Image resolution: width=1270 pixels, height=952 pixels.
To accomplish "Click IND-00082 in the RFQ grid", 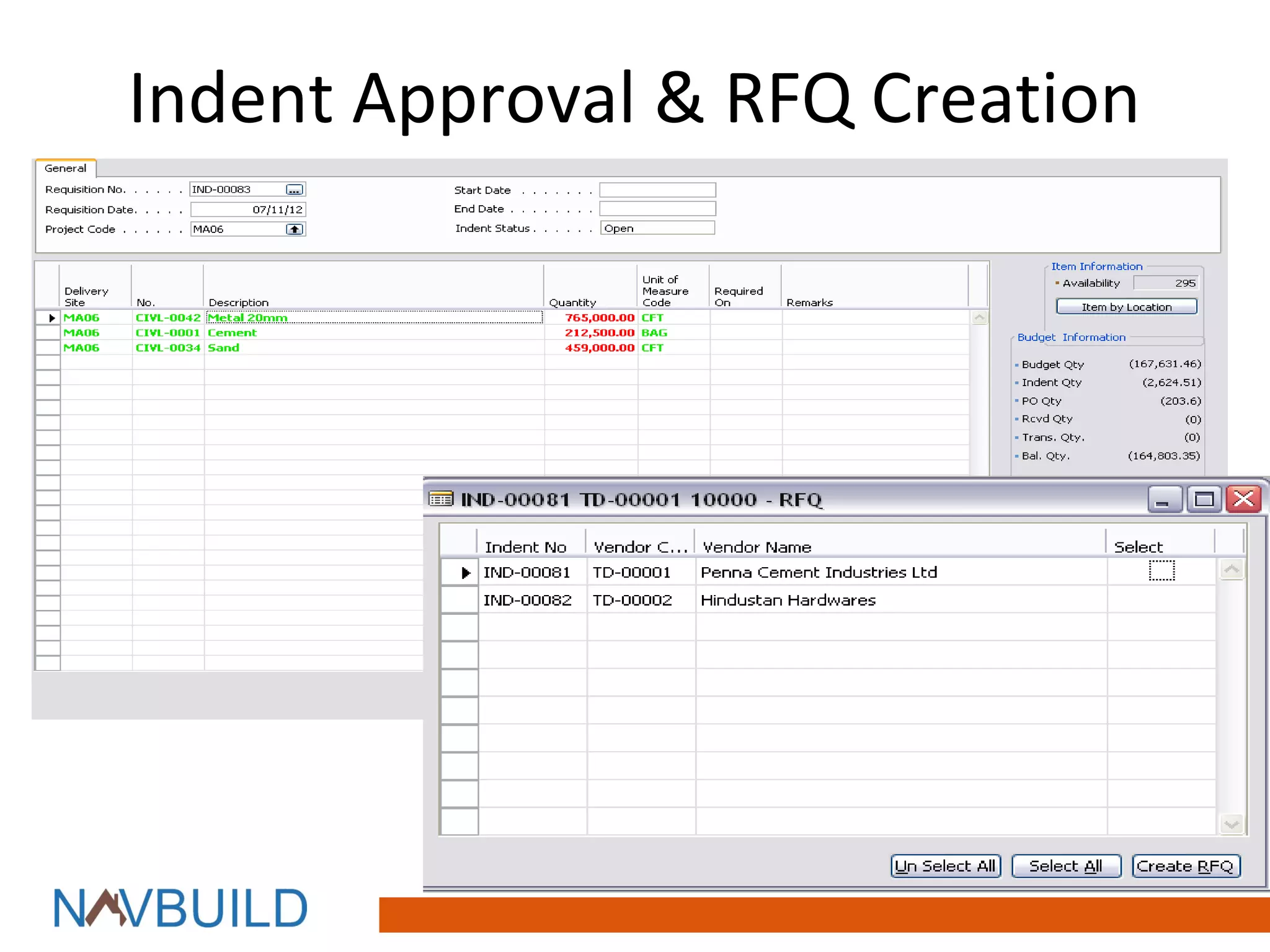I will tap(527, 600).
